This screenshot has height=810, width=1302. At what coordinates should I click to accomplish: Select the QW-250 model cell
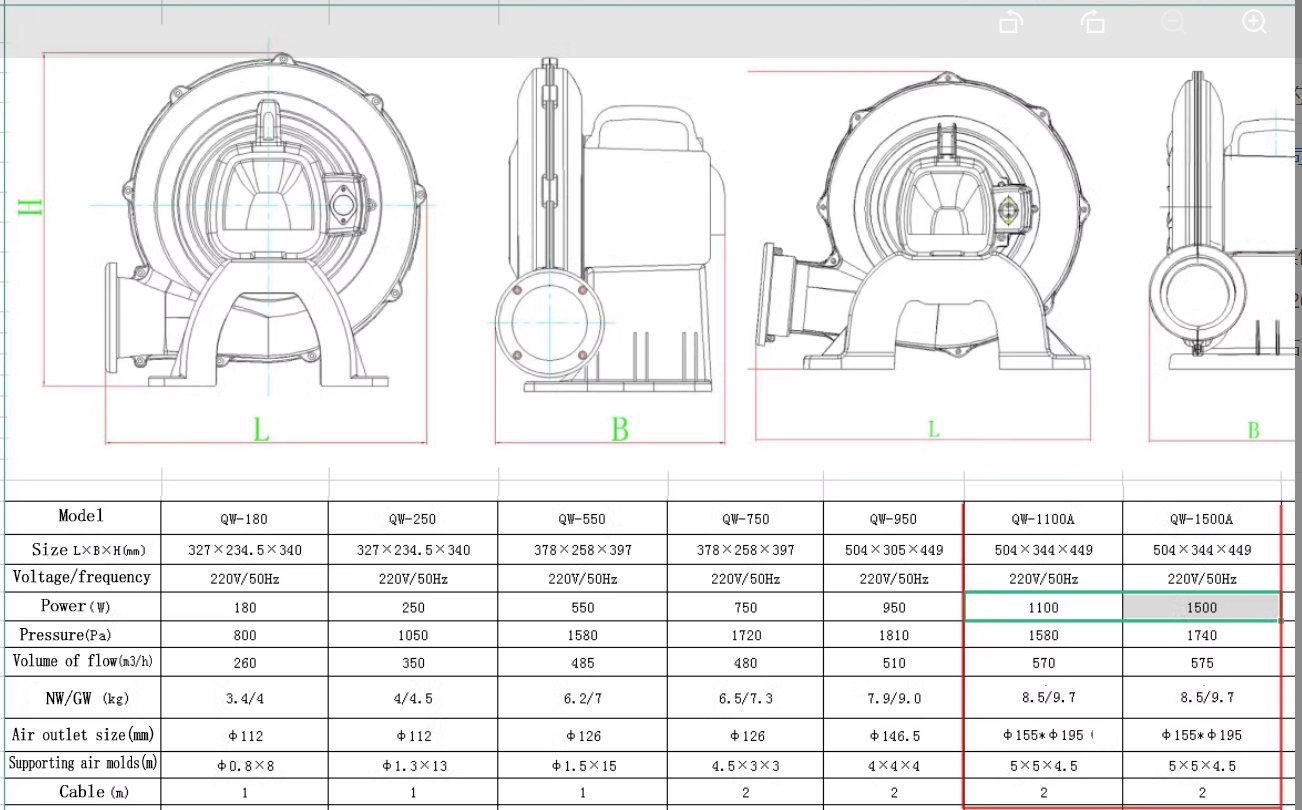pos(412,519)
